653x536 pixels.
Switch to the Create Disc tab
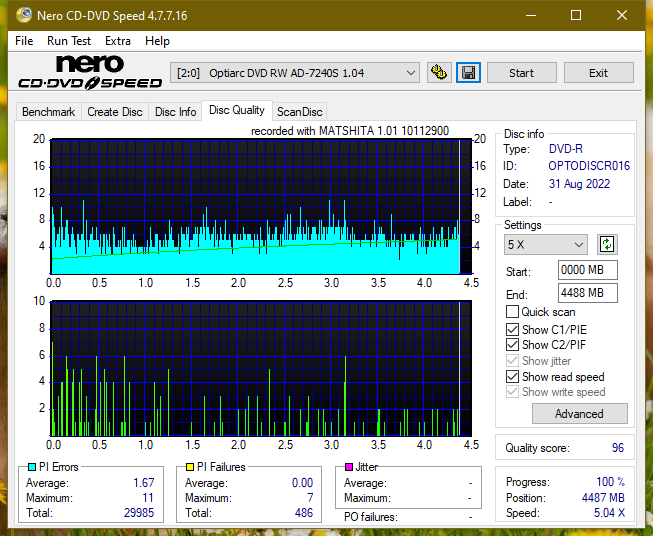(115, 112)
